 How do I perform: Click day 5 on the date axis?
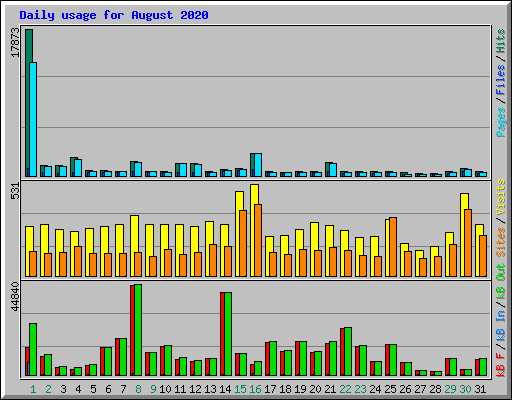pyautogui.click(x=93, y=389)
